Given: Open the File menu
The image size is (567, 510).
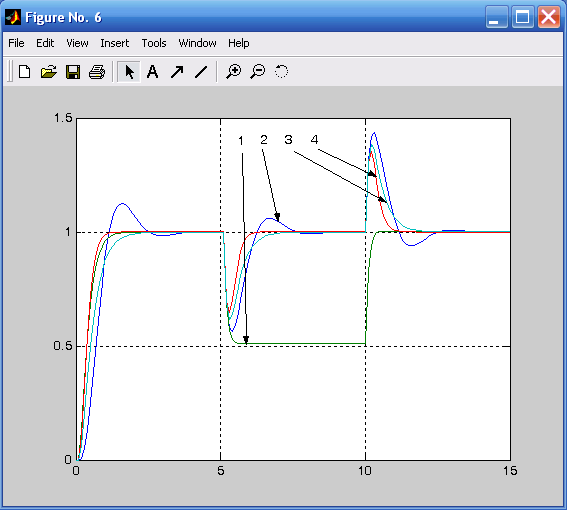Looking at the screenshot, I should coord(16,43).
